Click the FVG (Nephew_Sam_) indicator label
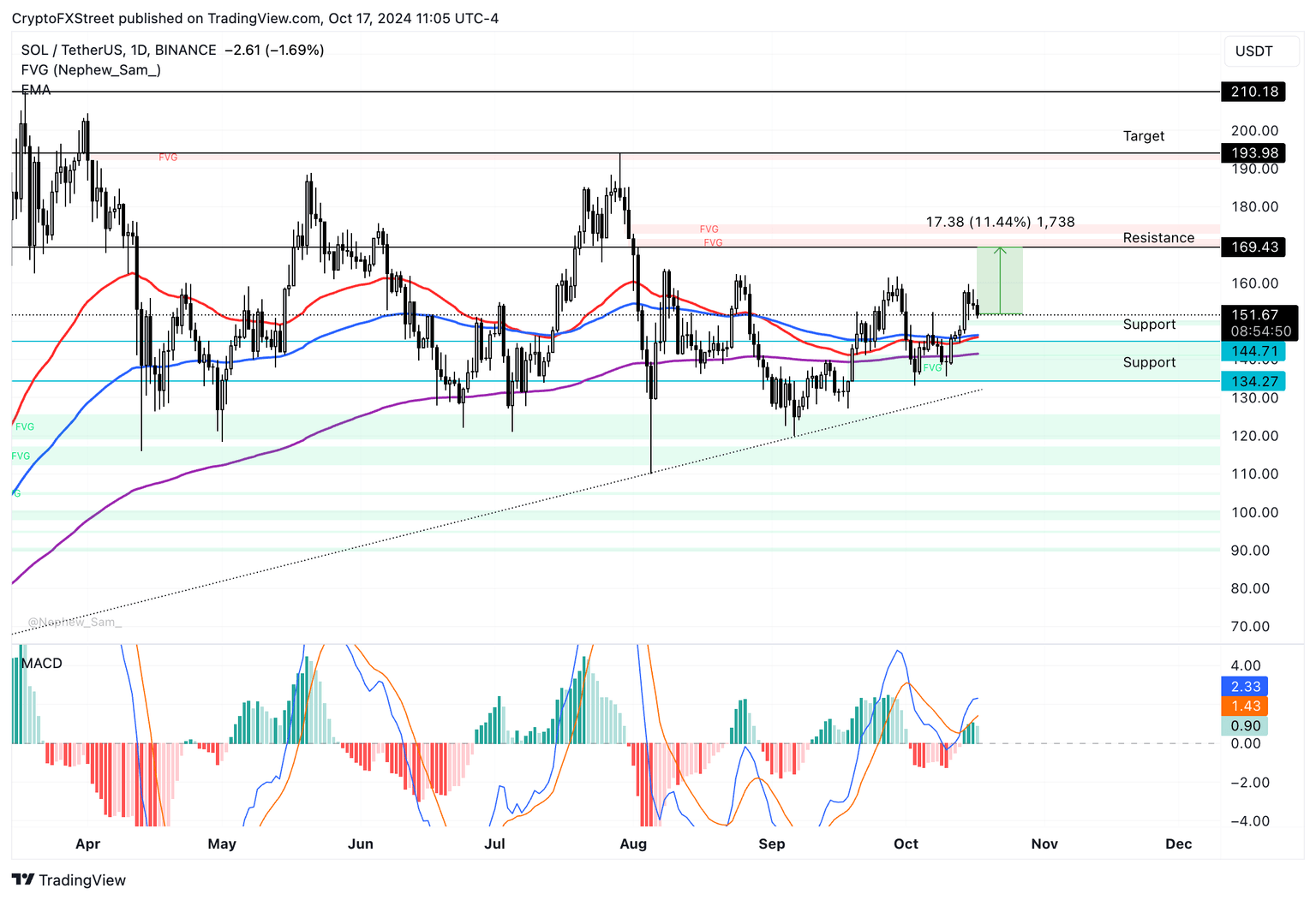Image resolution: width=1316 pixels, height=900 pixels. click(x=91, y=70)
